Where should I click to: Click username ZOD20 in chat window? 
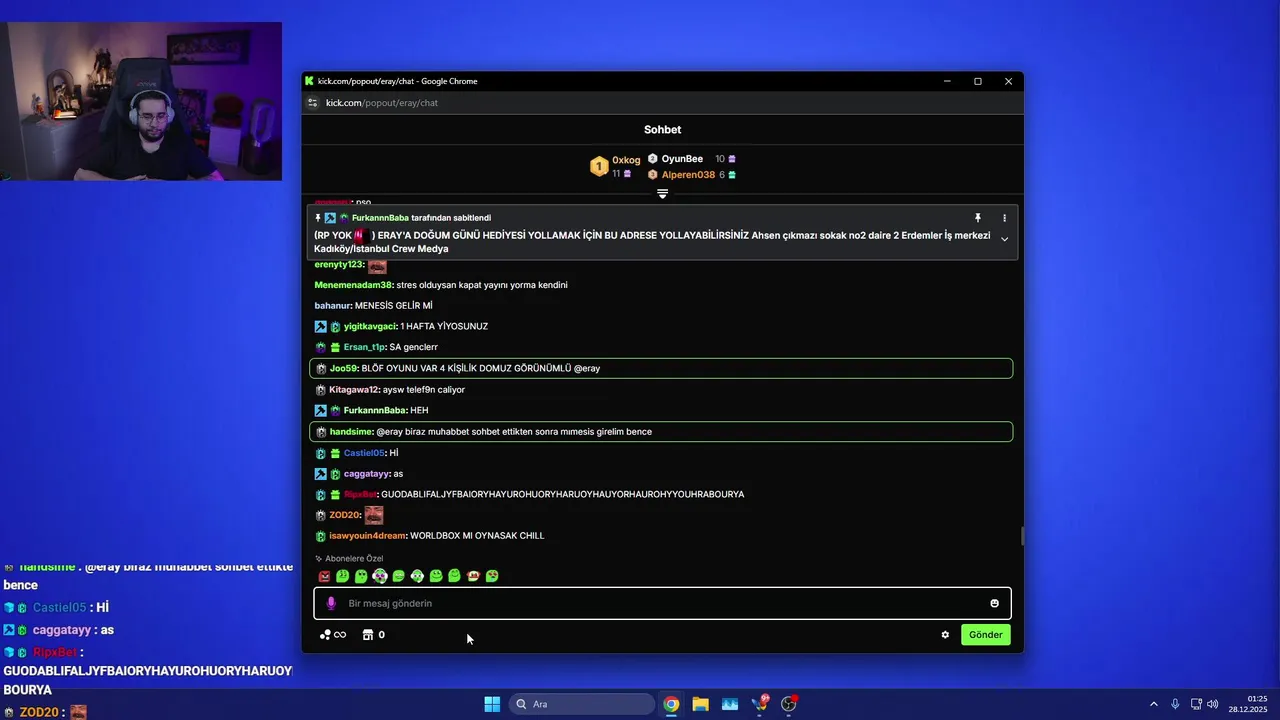point(345,516)
